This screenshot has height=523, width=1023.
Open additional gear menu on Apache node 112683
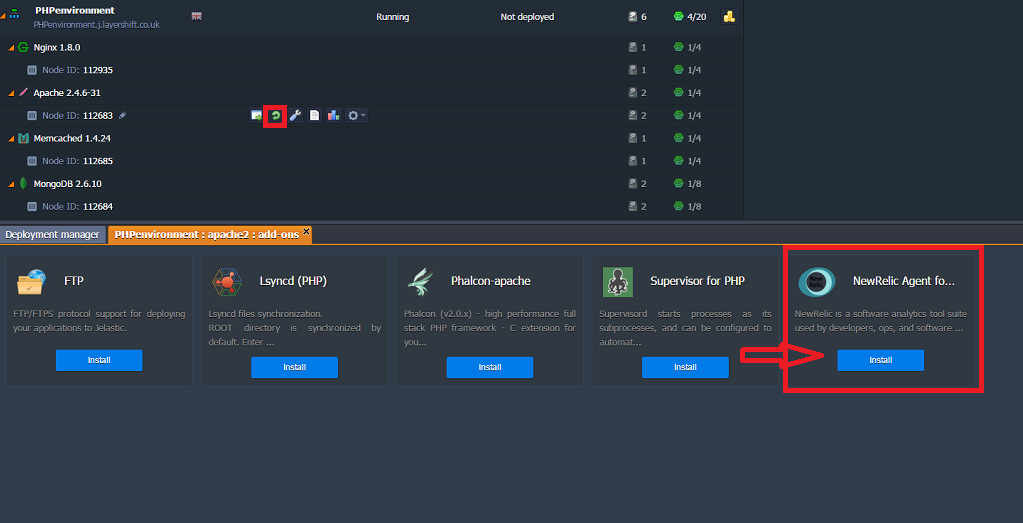pyautogui.click(x=356, y=115)
